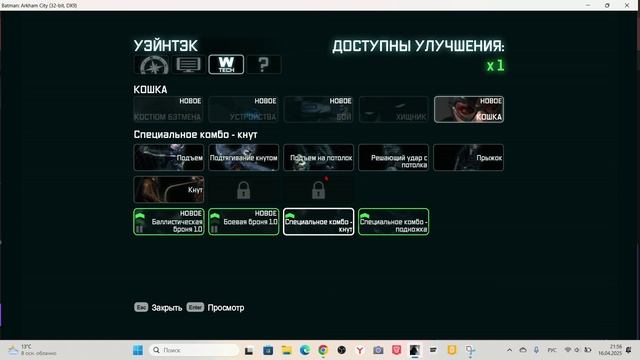Open the Snipping Tool taskbar icon
Screen dimensions: 640x360
pos(470,350)
